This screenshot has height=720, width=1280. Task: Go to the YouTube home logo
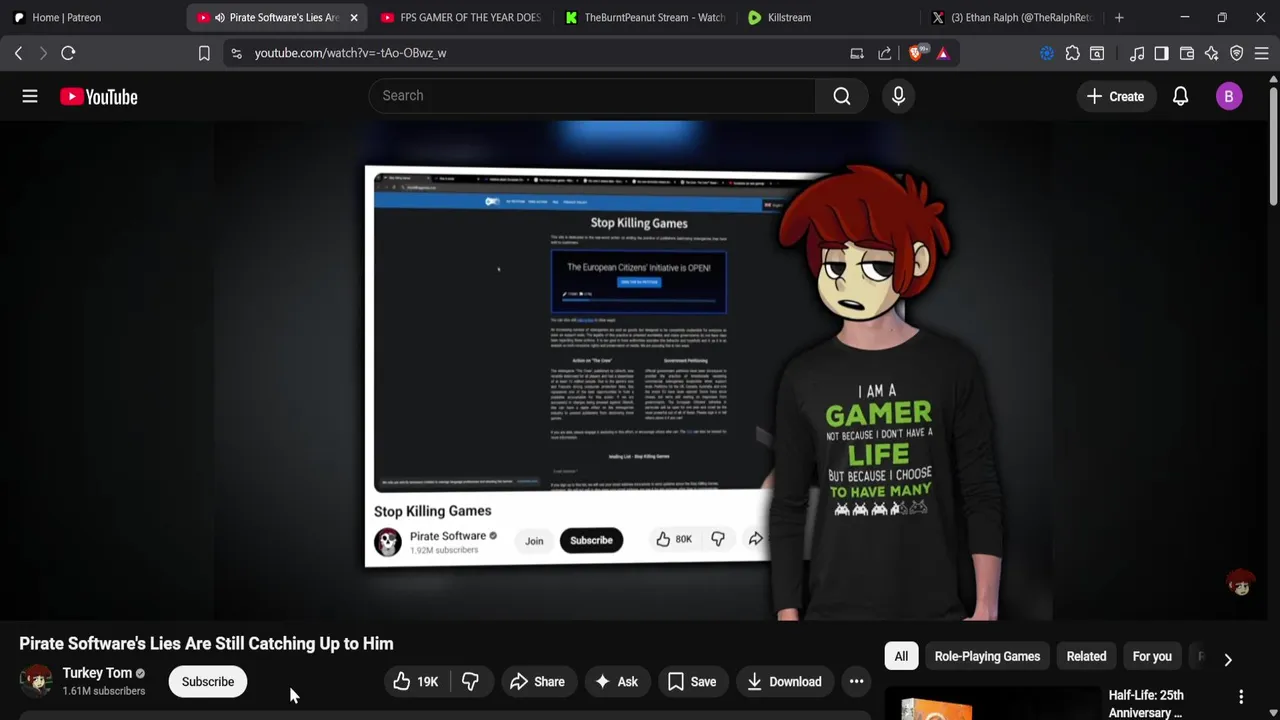click(x=98, y=97)
